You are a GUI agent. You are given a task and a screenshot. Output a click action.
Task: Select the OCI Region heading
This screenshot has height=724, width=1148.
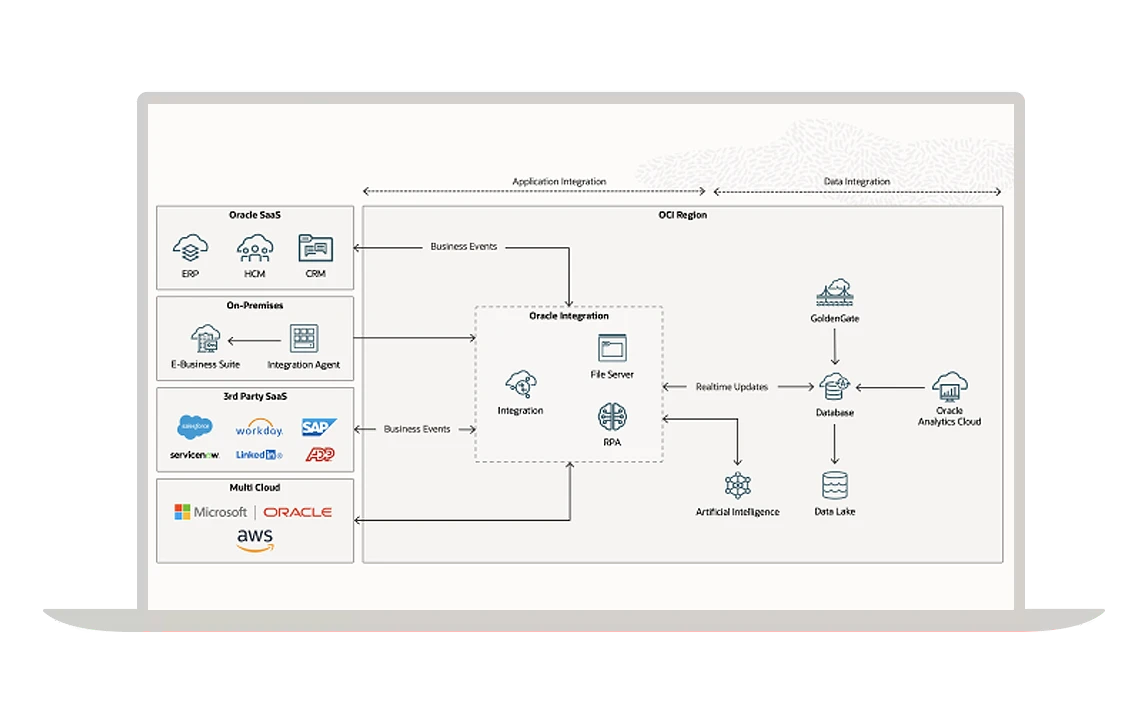[682, 215]
